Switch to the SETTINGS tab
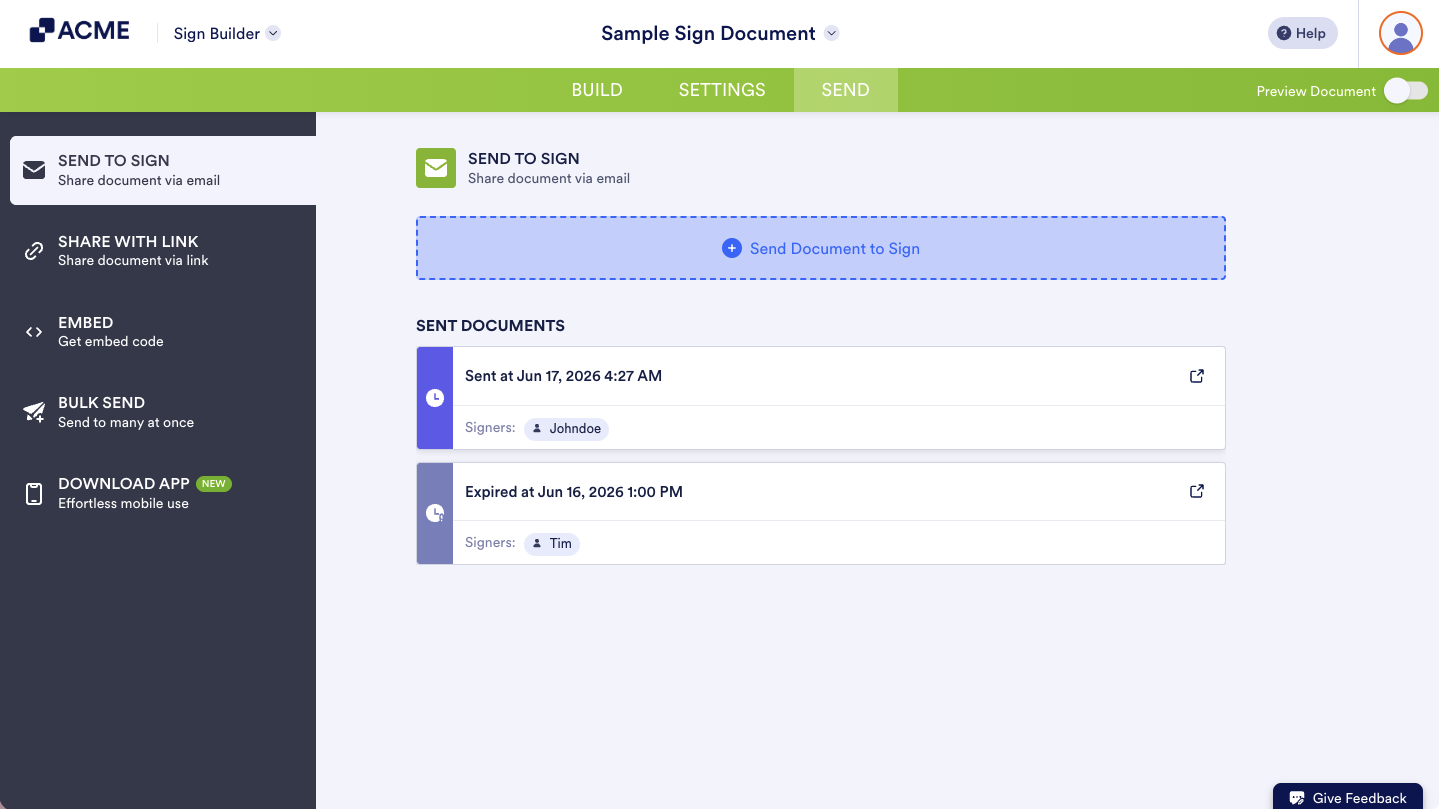Screen dimensions: 1439x809 tap(722, 90)
